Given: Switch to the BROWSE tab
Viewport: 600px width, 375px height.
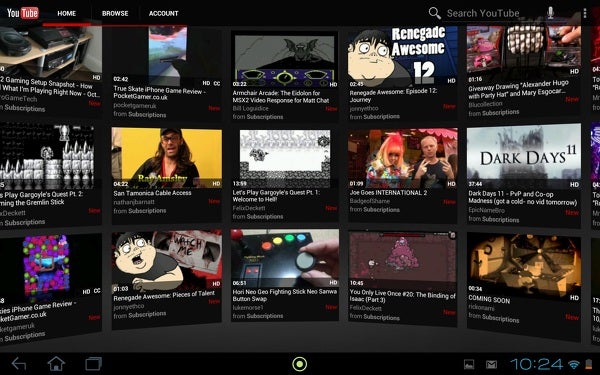Looking at the screenshot, I should click(x=115, y=13).
